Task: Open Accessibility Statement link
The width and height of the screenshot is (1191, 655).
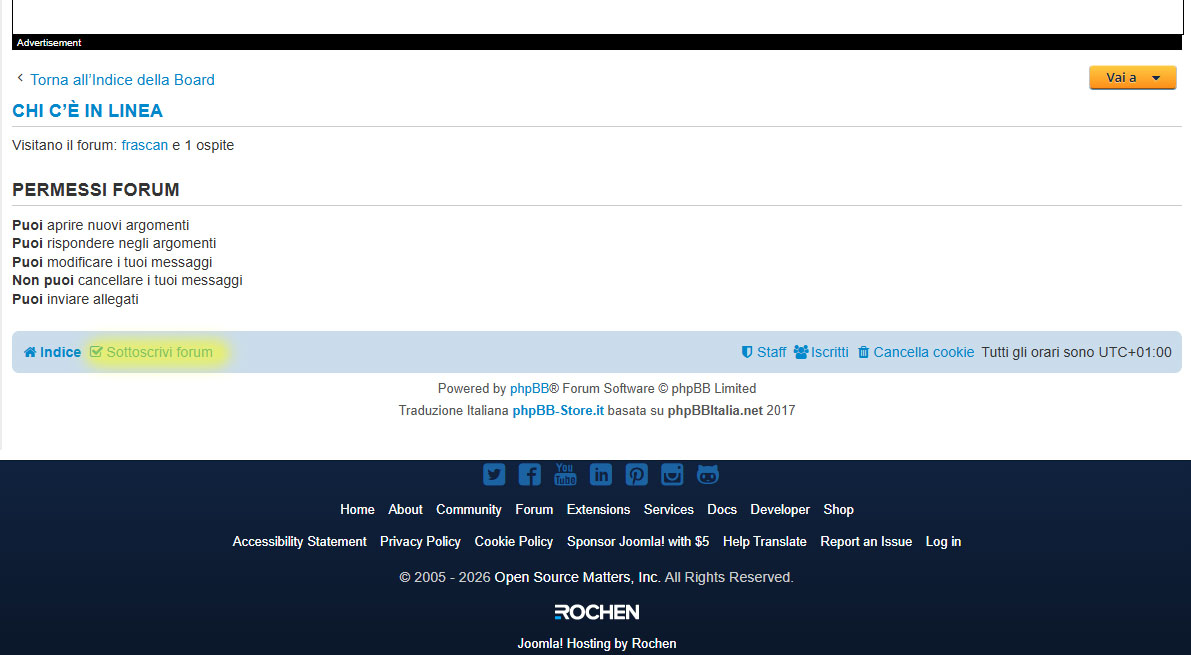Action: click(299, 541)
